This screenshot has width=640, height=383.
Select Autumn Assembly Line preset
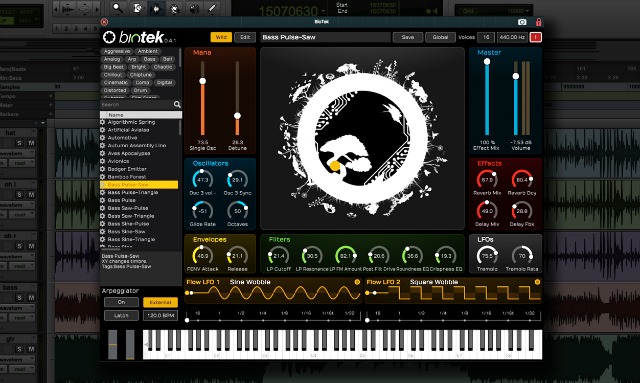tap(137, 146)
